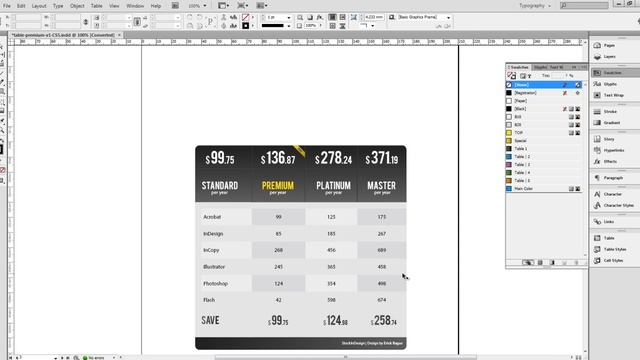Open the Hyperlinks panel
The height and width of the screenshot is (360, 640).
pos(609,150)
